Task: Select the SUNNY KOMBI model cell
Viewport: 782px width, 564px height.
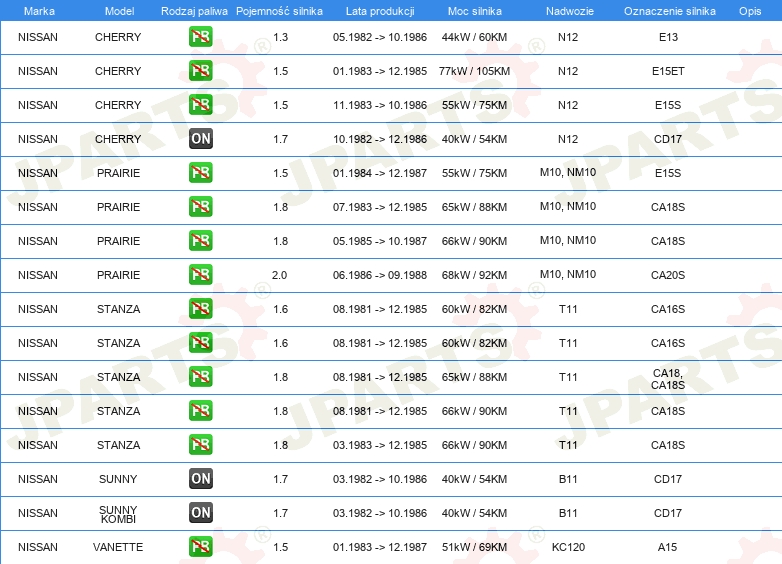Action: pos(118,514)
